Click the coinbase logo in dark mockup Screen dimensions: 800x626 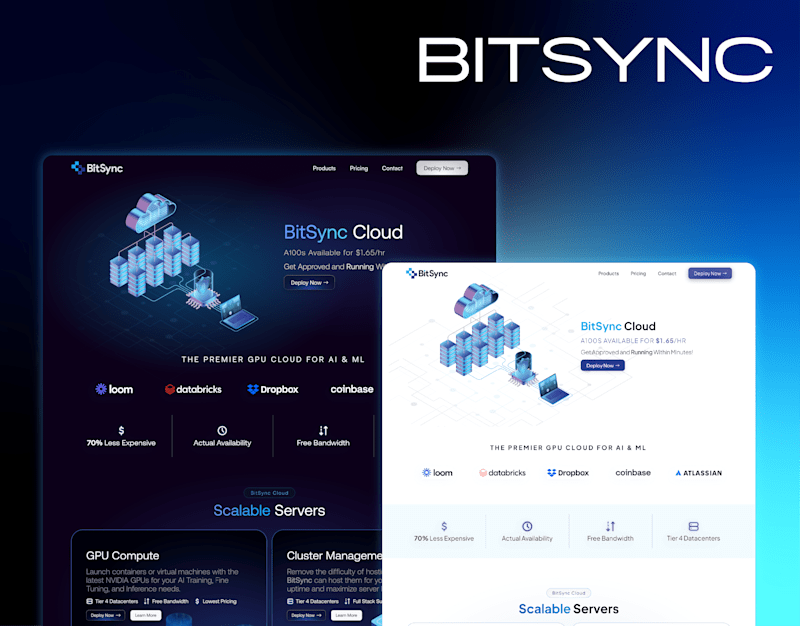pyautogui.click(x=352, y=389)
